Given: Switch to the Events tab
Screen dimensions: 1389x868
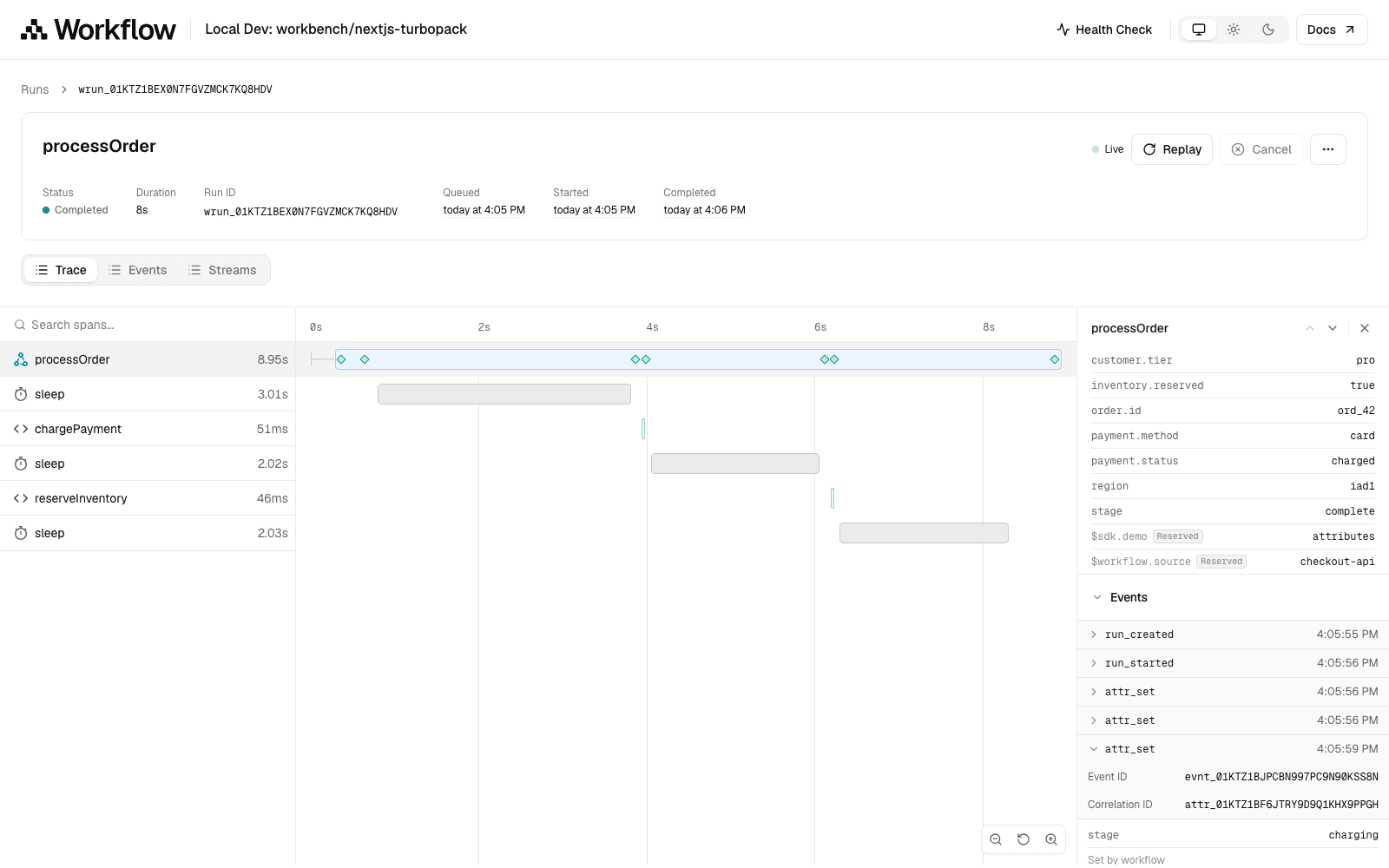Looking at the screenshot, I should [137, 270].
